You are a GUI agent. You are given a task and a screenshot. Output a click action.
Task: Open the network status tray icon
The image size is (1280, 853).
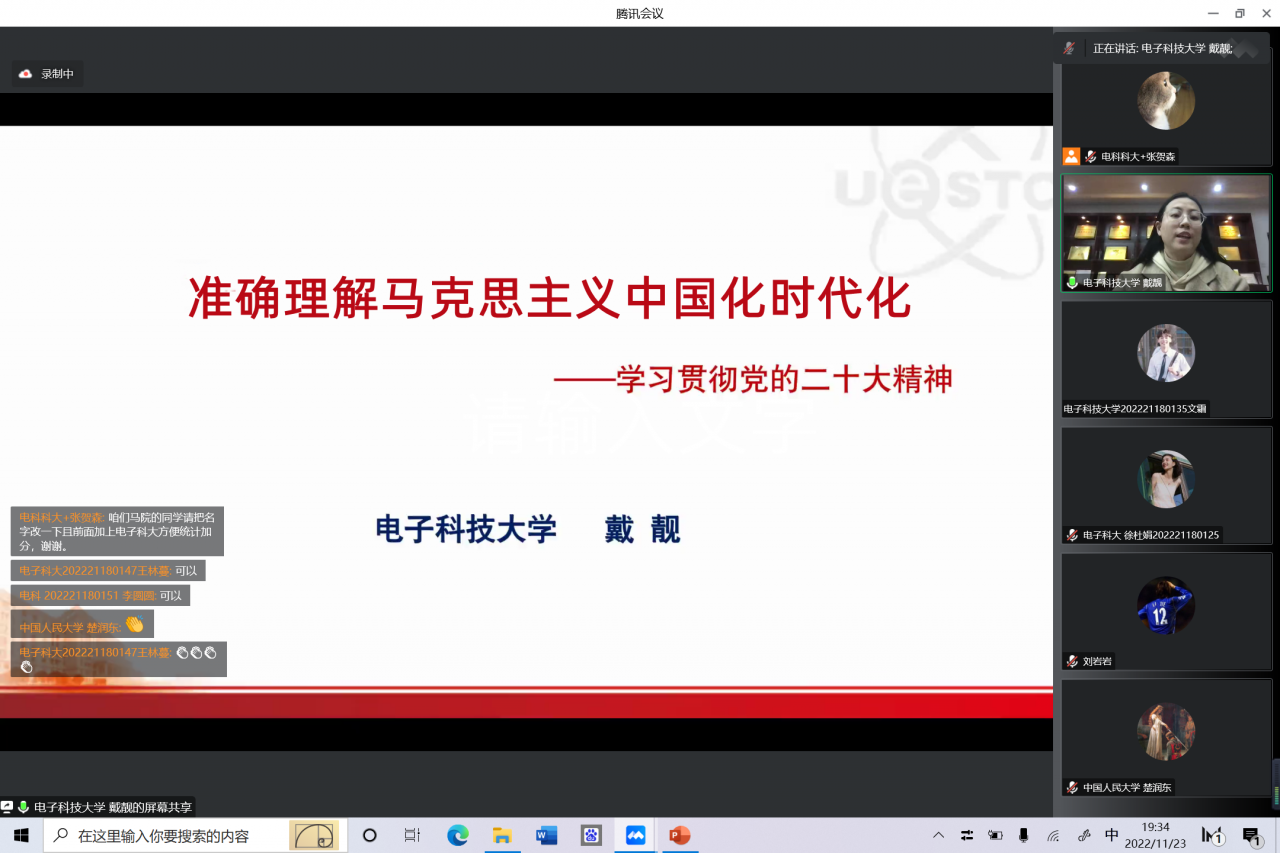tap(1053, 835)
